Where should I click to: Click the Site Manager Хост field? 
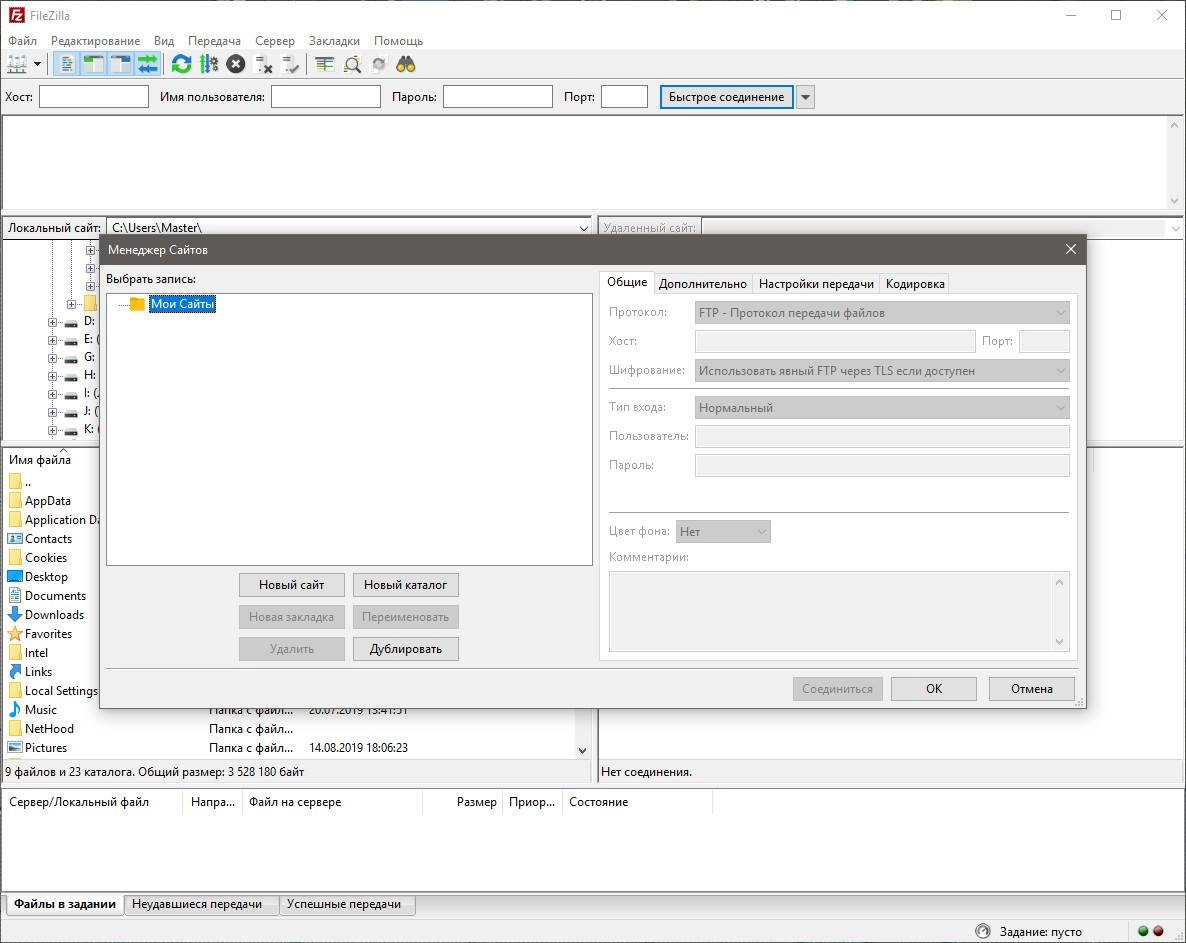point(835,341)
